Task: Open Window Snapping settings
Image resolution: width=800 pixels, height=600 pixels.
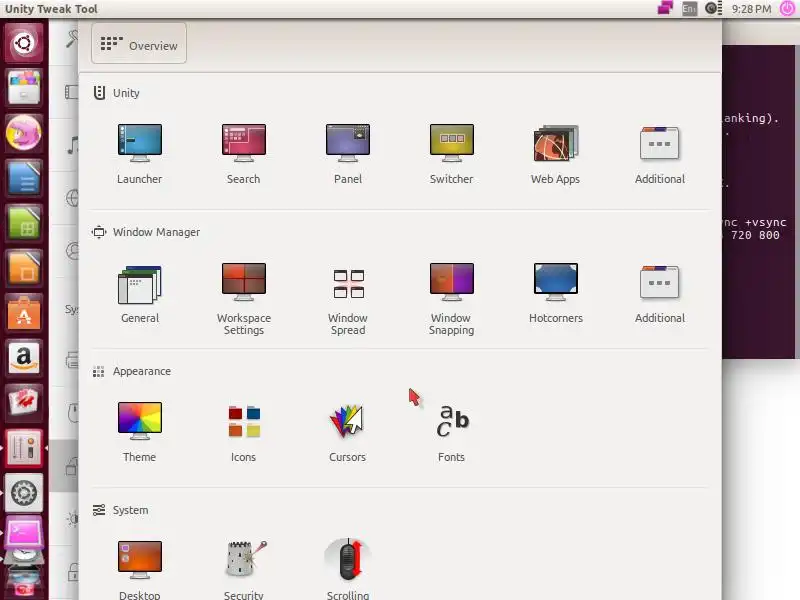Action: tap(452, 299)
